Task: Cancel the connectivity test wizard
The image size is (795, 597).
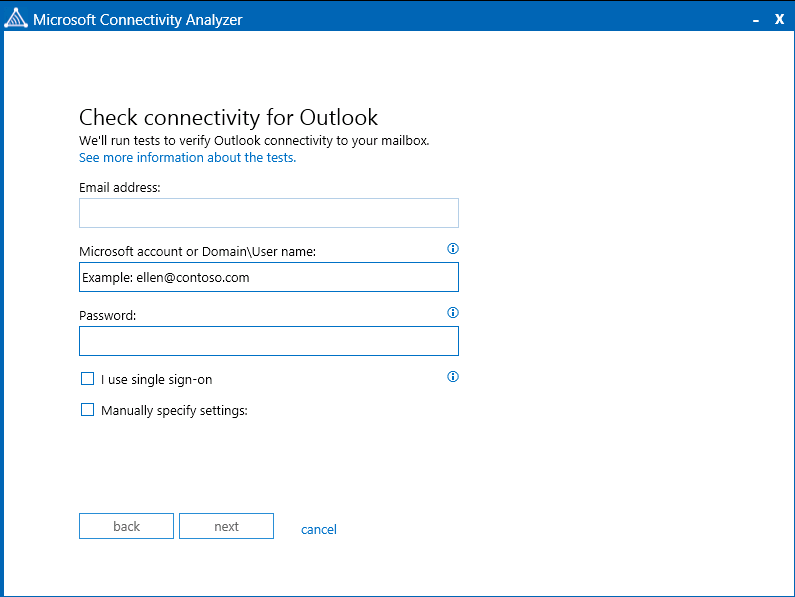Action: [x=318, y=529]
